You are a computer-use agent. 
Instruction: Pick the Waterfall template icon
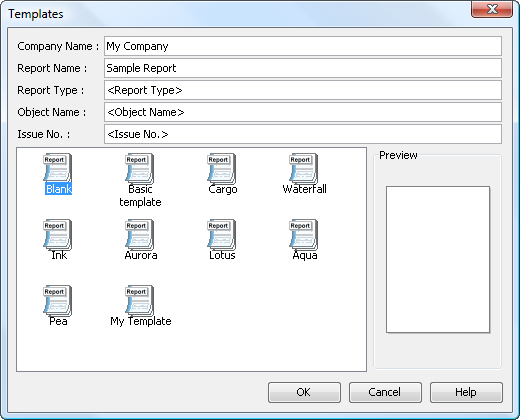click(303, 168)
